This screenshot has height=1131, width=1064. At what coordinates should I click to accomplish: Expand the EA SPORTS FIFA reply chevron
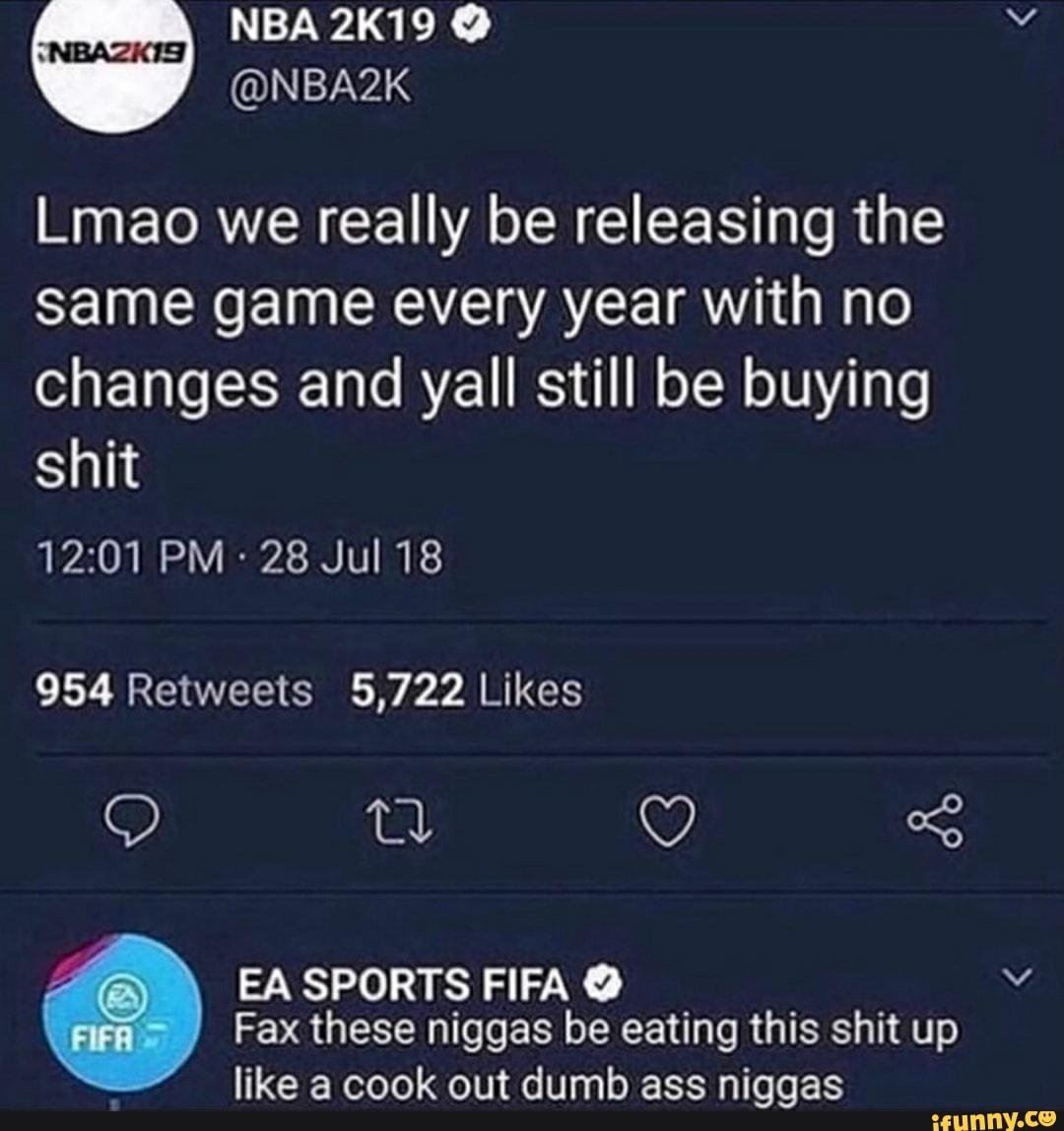(x=1018, y=977)
